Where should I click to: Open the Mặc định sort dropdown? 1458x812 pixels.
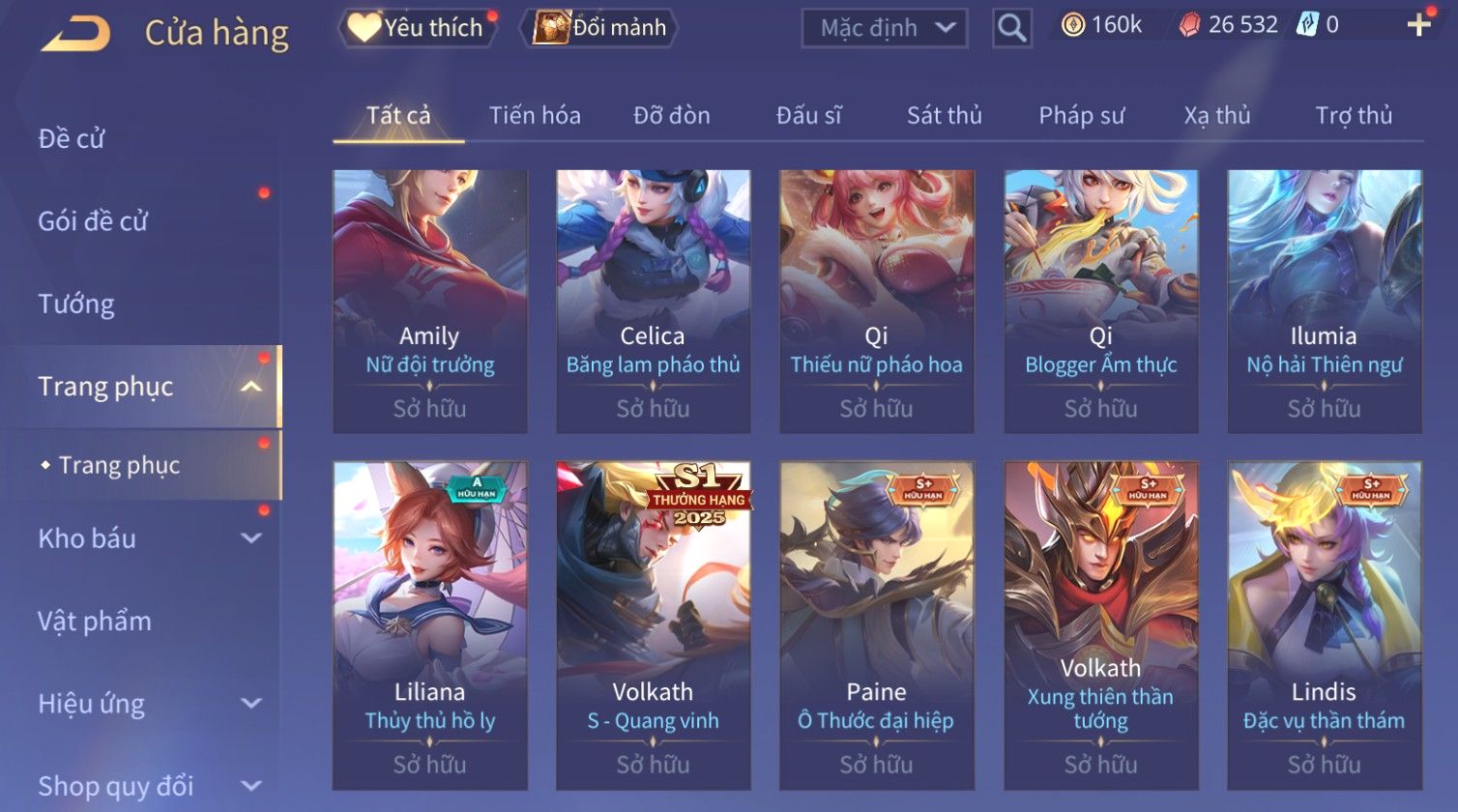(885, 28)
